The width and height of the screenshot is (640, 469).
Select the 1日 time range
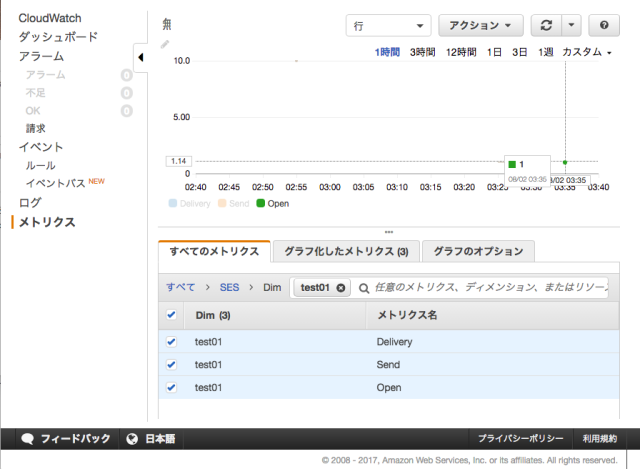point(494,52)
